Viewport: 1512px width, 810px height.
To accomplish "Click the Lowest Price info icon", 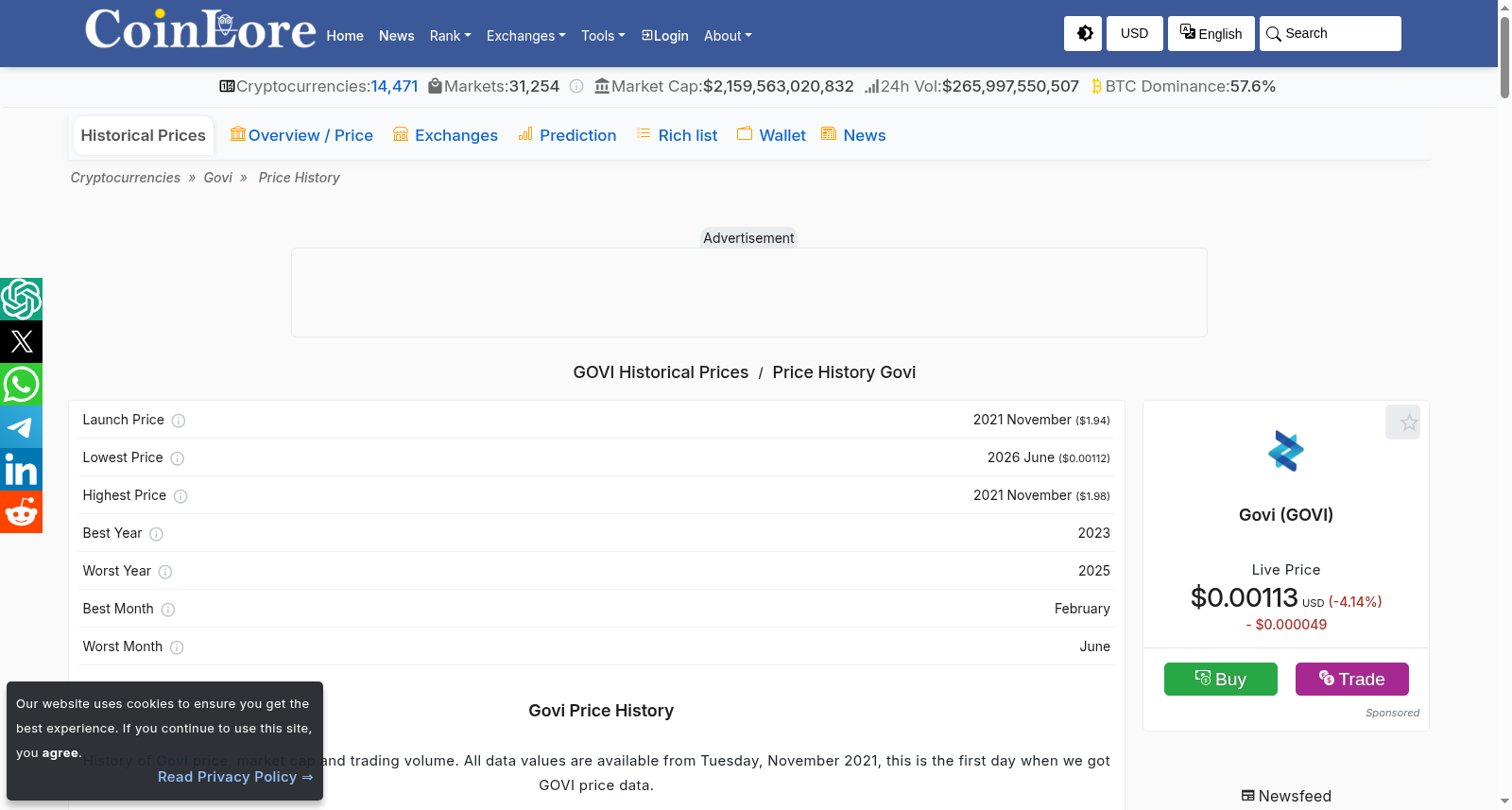I will click(x=178, y=458).
